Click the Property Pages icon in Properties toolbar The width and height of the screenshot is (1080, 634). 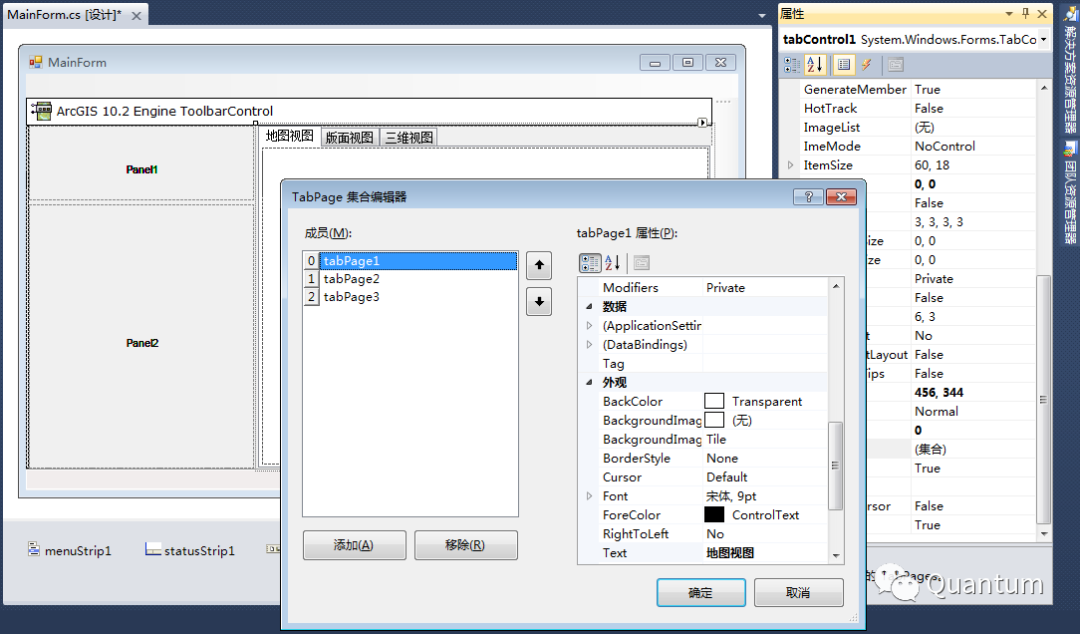(x=895, y=66)
